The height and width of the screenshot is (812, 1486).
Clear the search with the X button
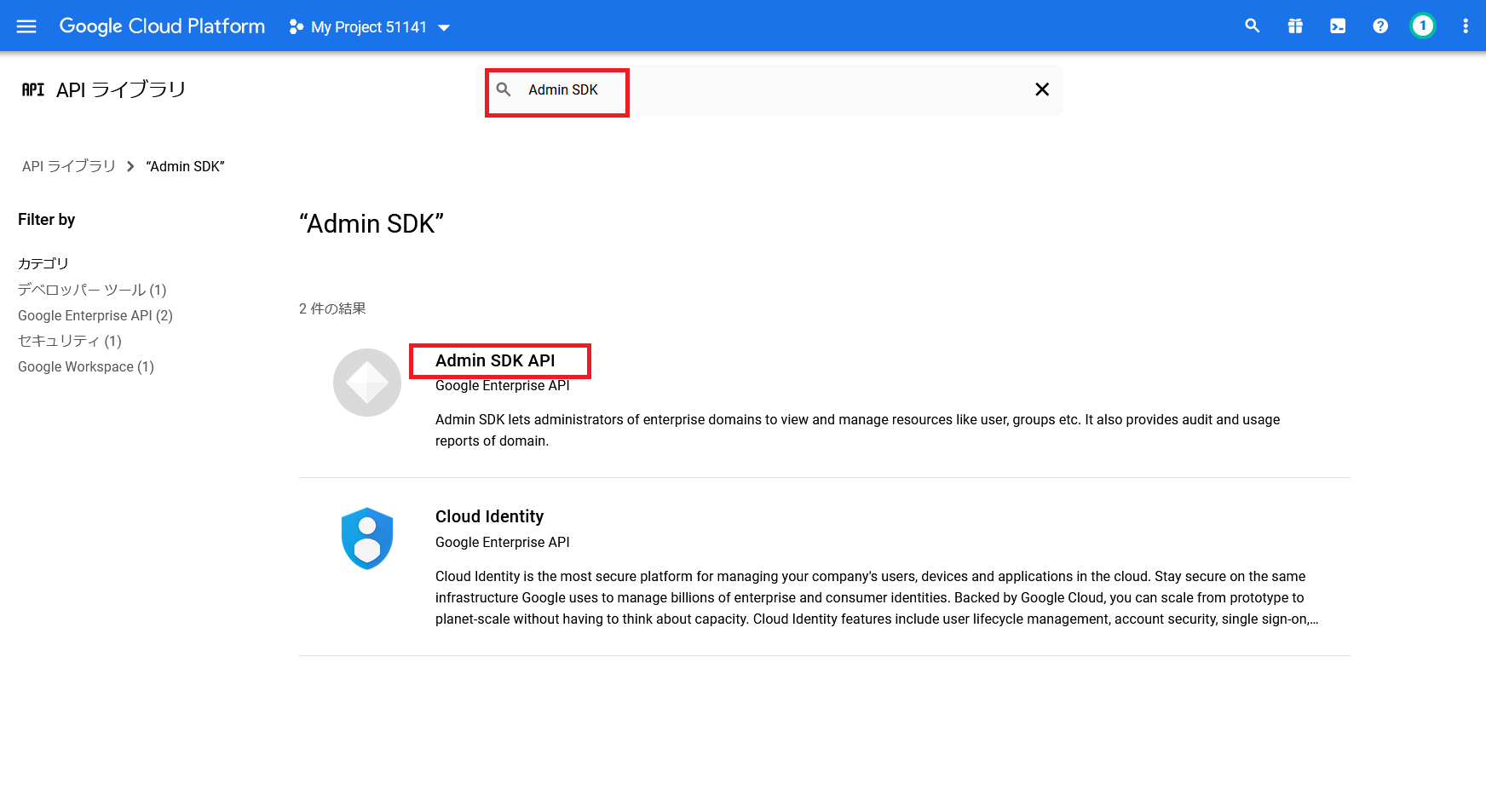1041,89
